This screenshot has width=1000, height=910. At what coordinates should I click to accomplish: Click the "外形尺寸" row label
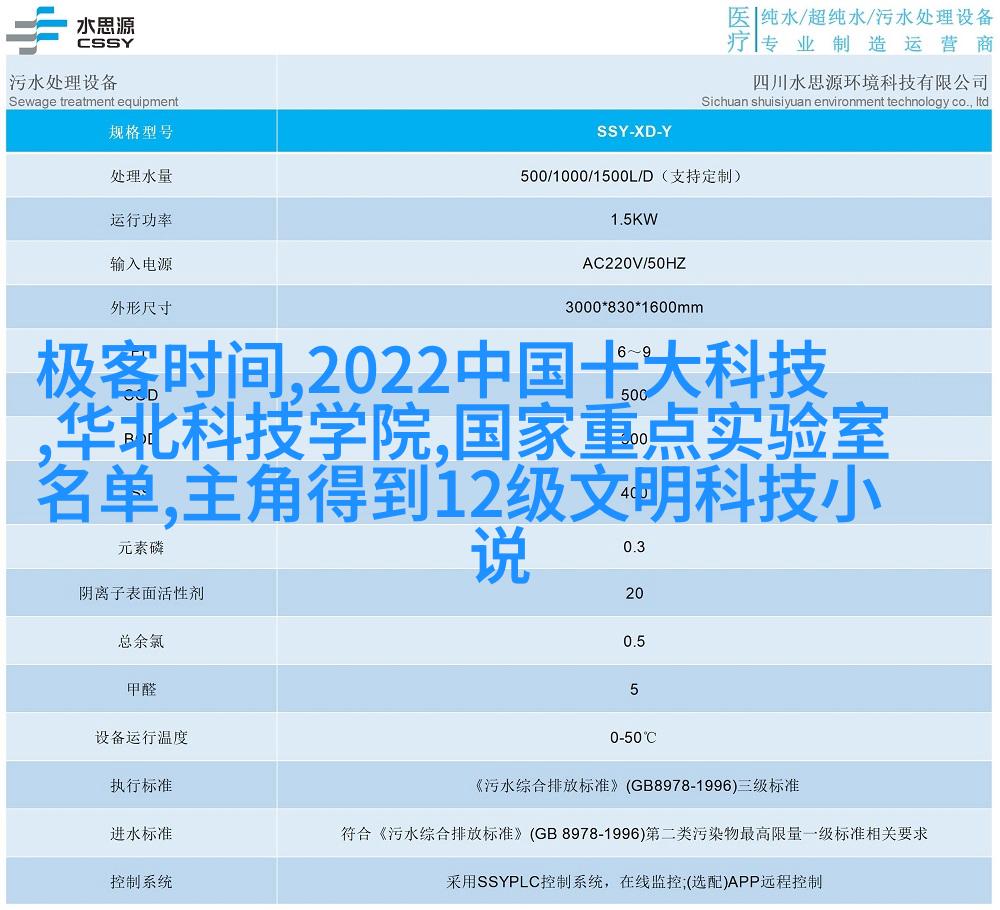point(141,308)
